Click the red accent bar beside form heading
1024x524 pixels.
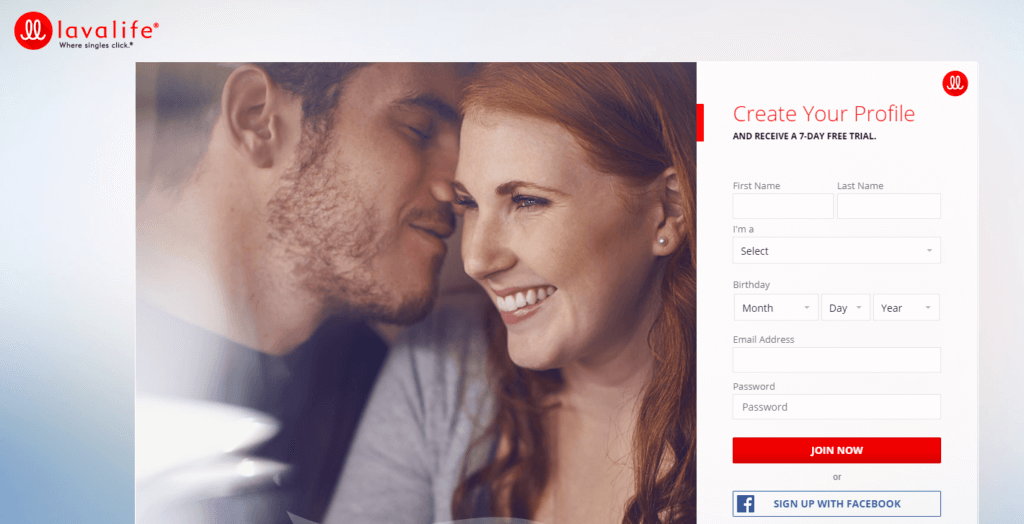click(700, 122)
